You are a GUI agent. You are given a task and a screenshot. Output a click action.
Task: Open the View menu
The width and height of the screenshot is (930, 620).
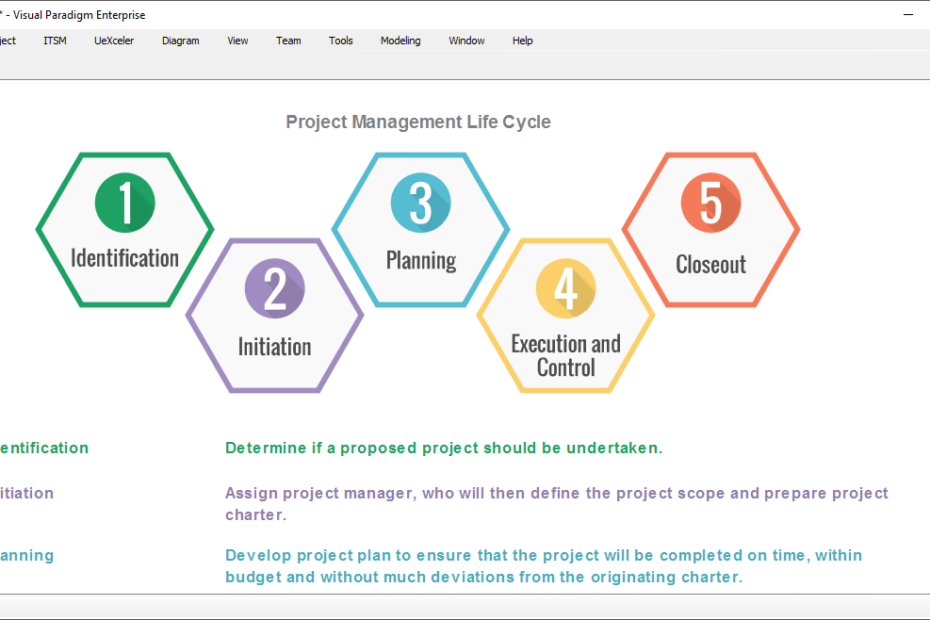(x=237, y=40)
